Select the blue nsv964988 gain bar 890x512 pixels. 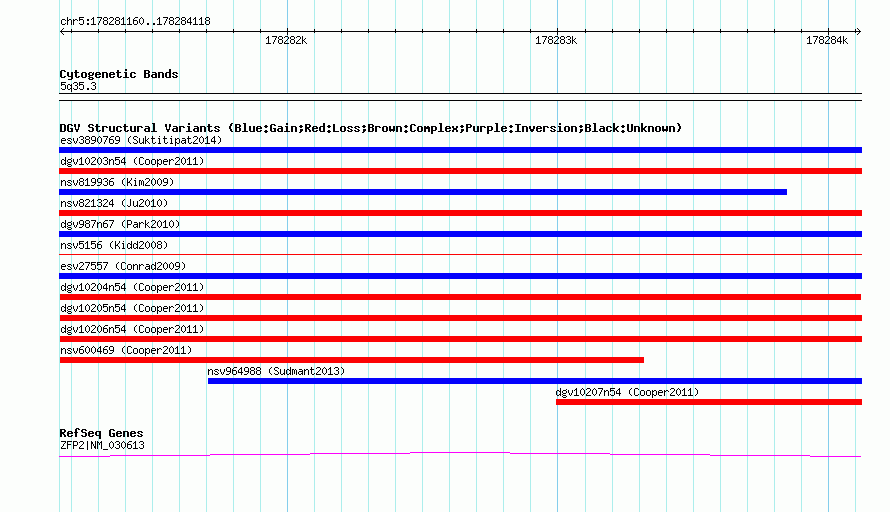(535, 381)
